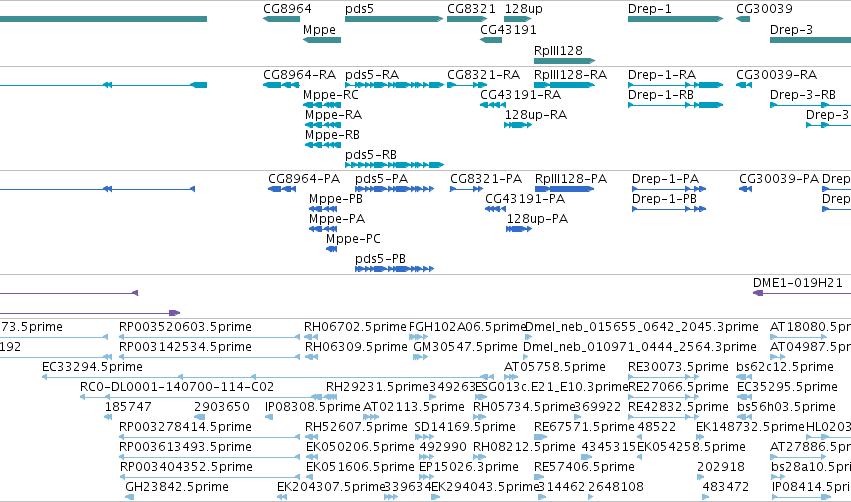Click EST RE42832.5prime
The image size is (851, 502).
click(664, 417)
